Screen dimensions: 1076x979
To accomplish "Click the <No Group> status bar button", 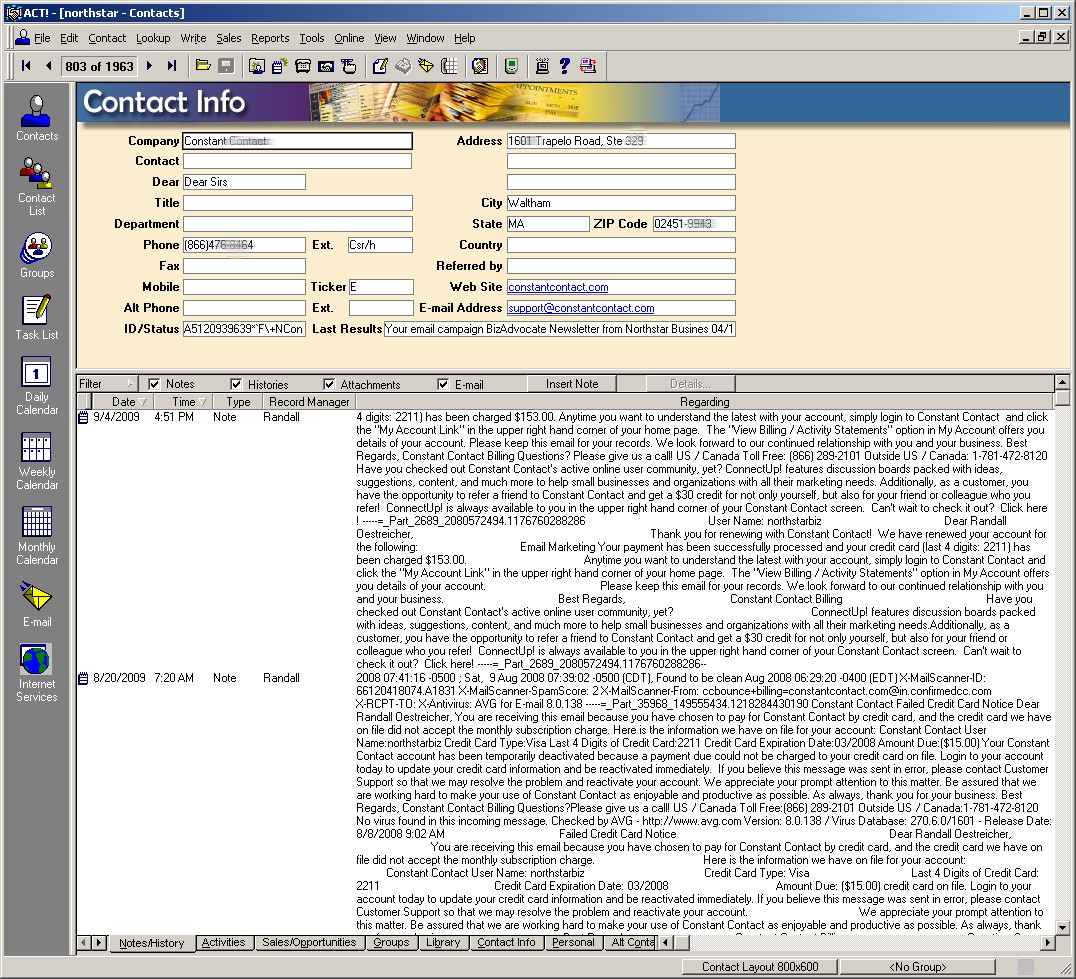I will (x=917, y=967).
